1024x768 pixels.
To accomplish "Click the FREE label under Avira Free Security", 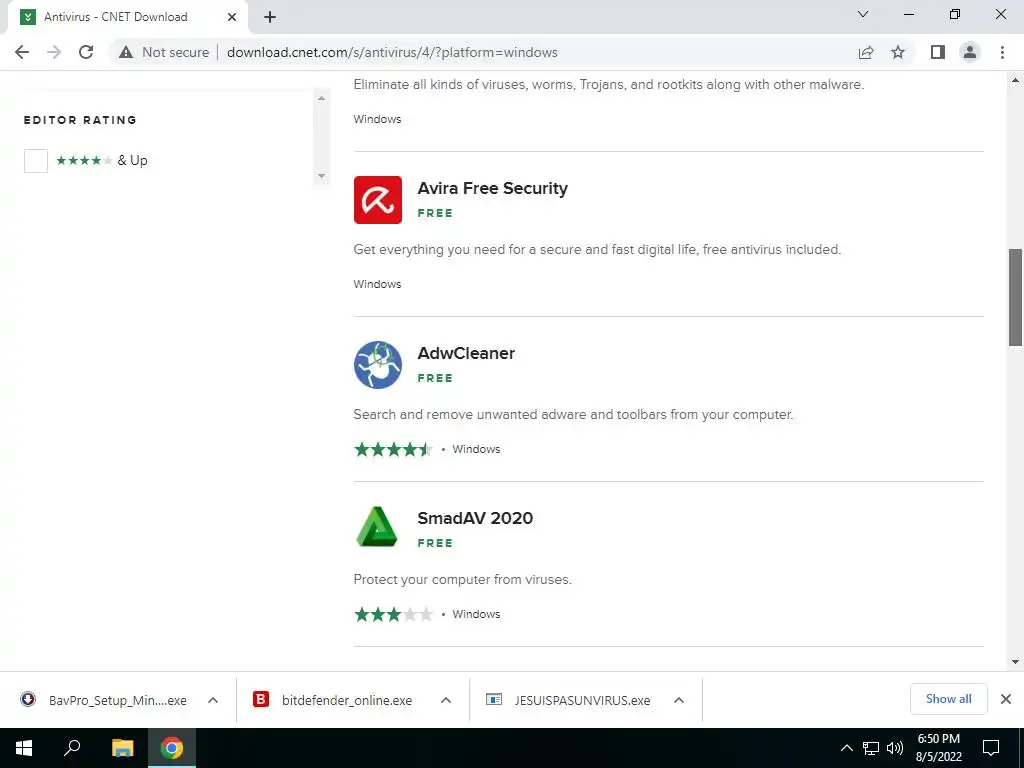I will pos(435,213).
